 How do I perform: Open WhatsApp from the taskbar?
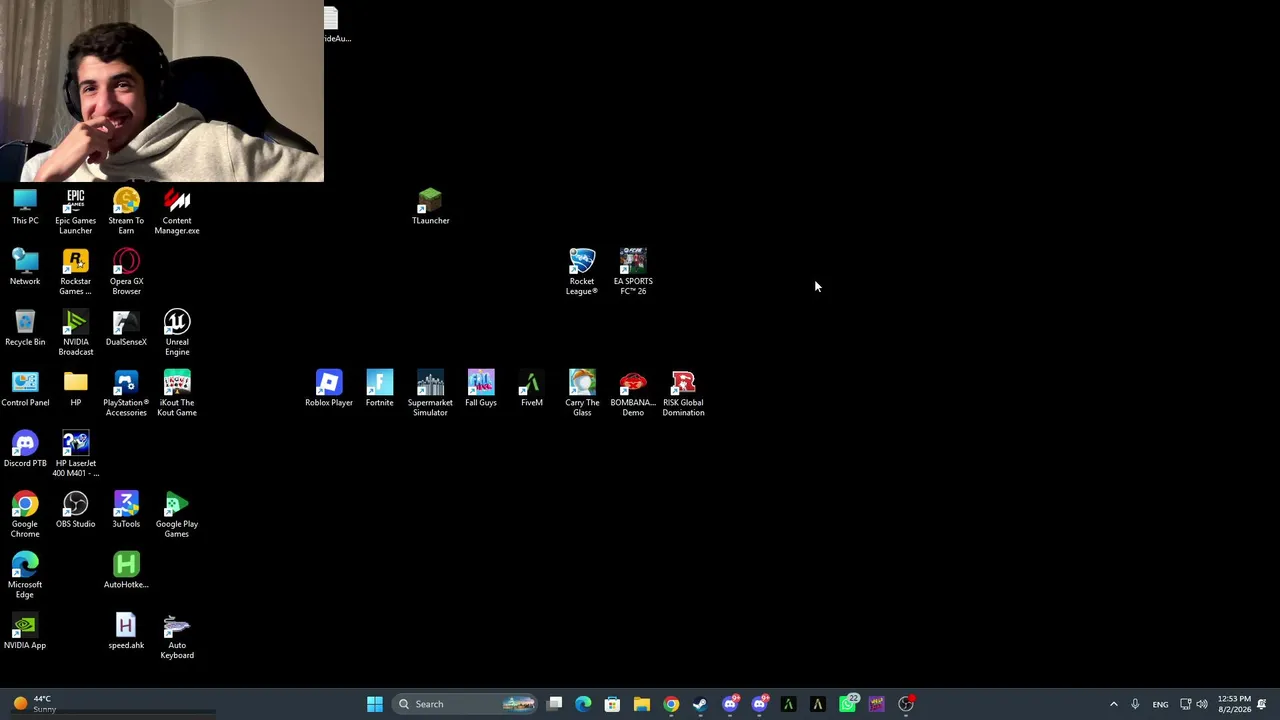[848, 704]
